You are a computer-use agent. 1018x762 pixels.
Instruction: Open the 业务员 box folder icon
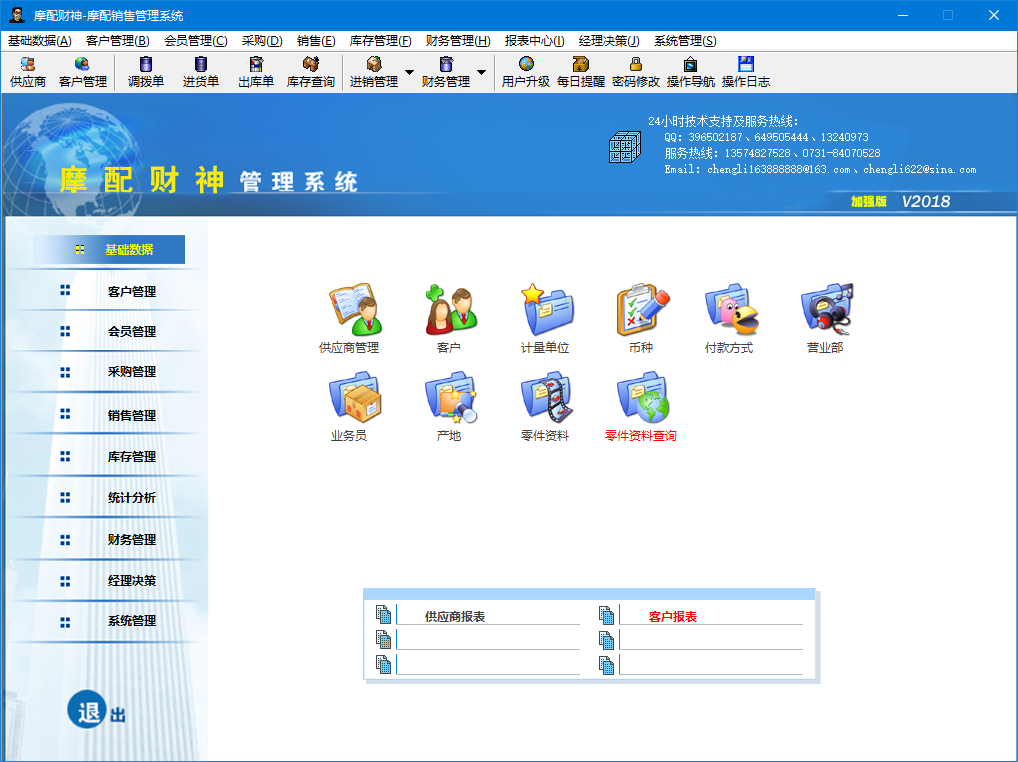(x=354, y=397)
